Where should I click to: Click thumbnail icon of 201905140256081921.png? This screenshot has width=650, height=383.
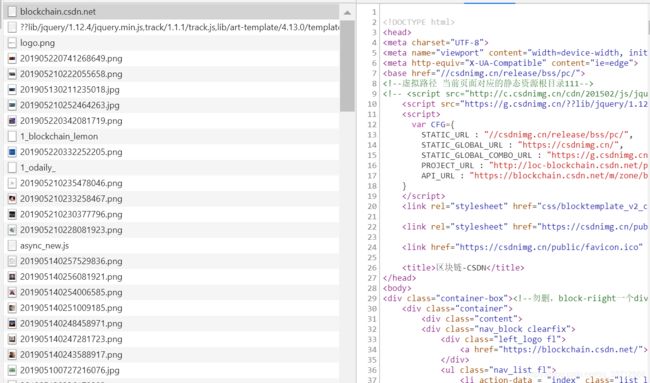point(12,277)
